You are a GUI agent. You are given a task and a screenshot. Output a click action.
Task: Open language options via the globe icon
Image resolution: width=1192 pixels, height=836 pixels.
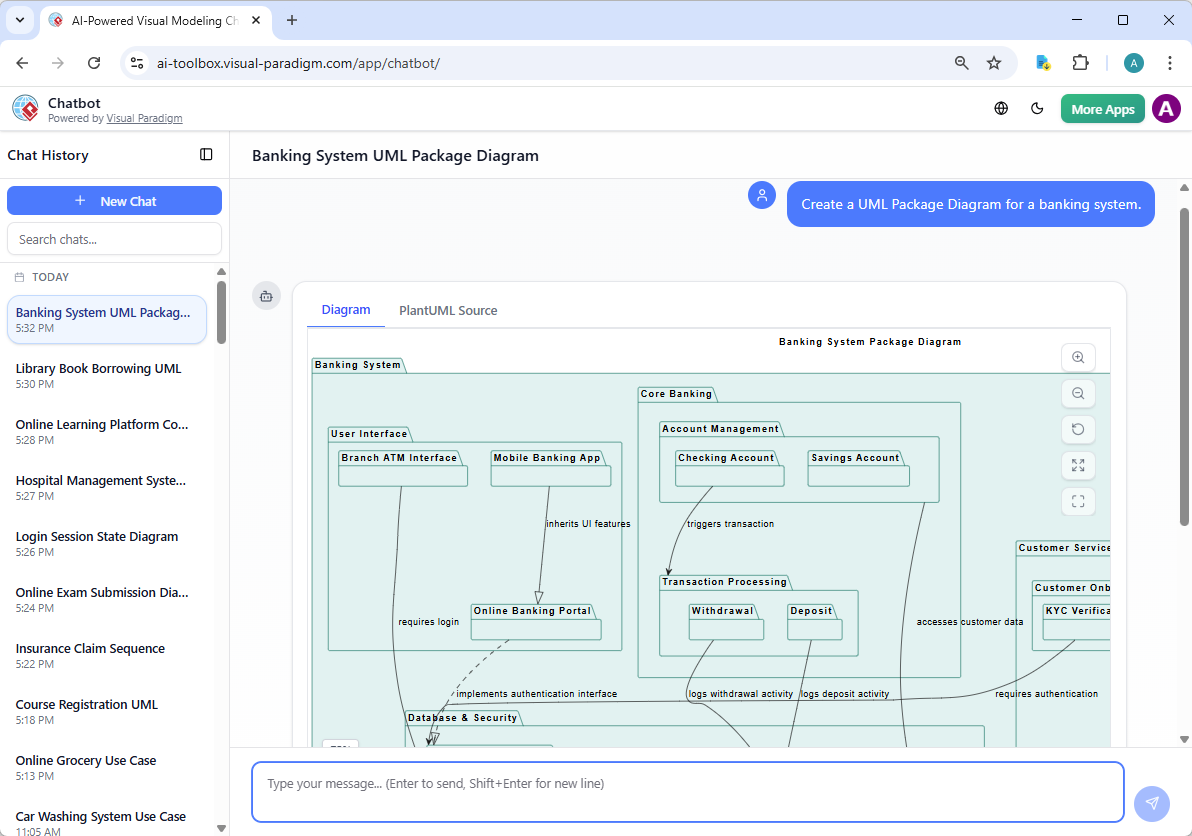pyautogui.click(x=1001, y=108)
